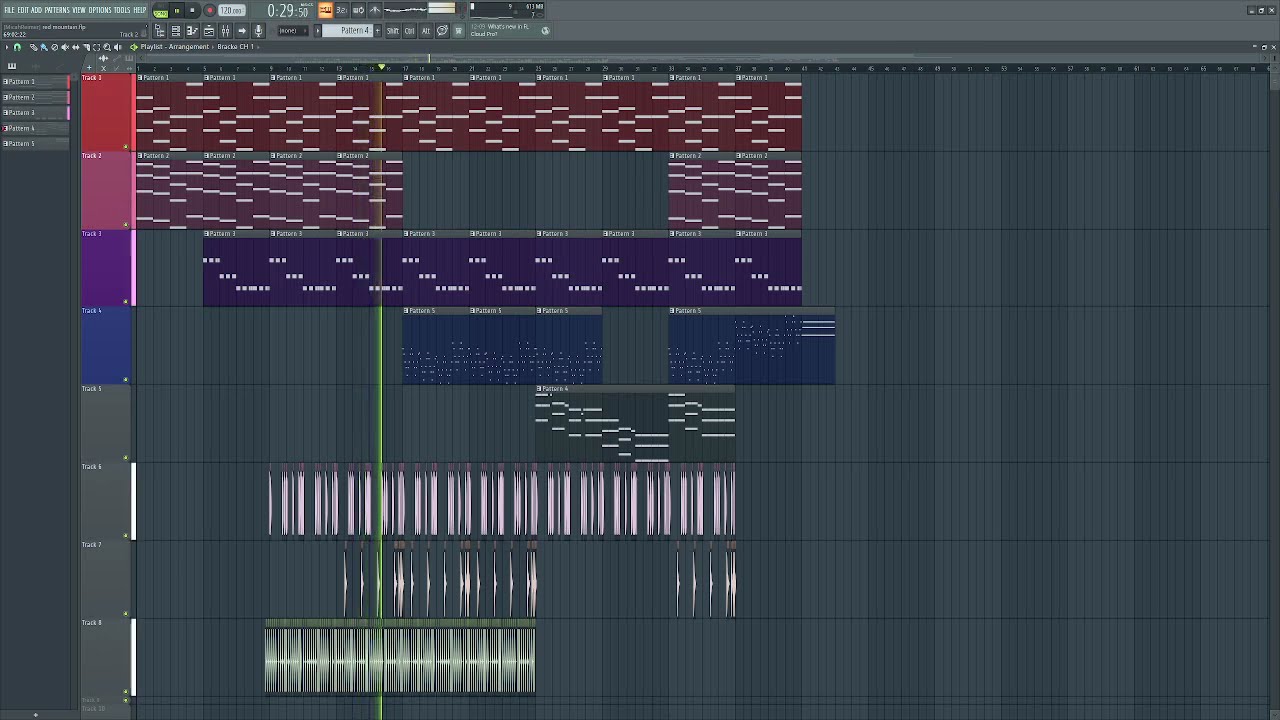The width and height of the screenshot is (1280, 720).
Task: Select the Slice tool in playlist
Action: click(x=86, y=47)
